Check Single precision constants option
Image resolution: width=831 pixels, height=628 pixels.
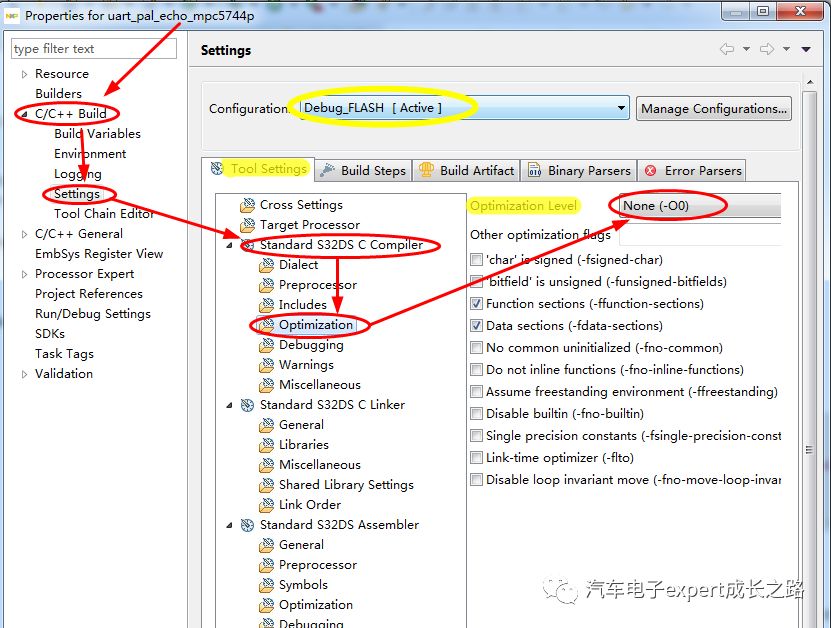point(476,436)
